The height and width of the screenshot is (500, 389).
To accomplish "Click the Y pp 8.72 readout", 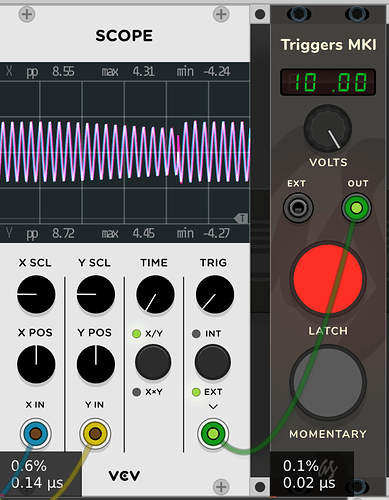I will 50,233.
